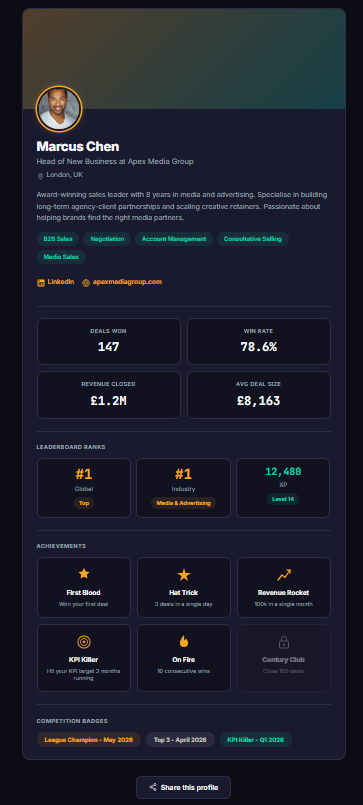363x805 pixels.
Task: Click the Avg Deal Size value £8,163
Action: pos(259,401)
